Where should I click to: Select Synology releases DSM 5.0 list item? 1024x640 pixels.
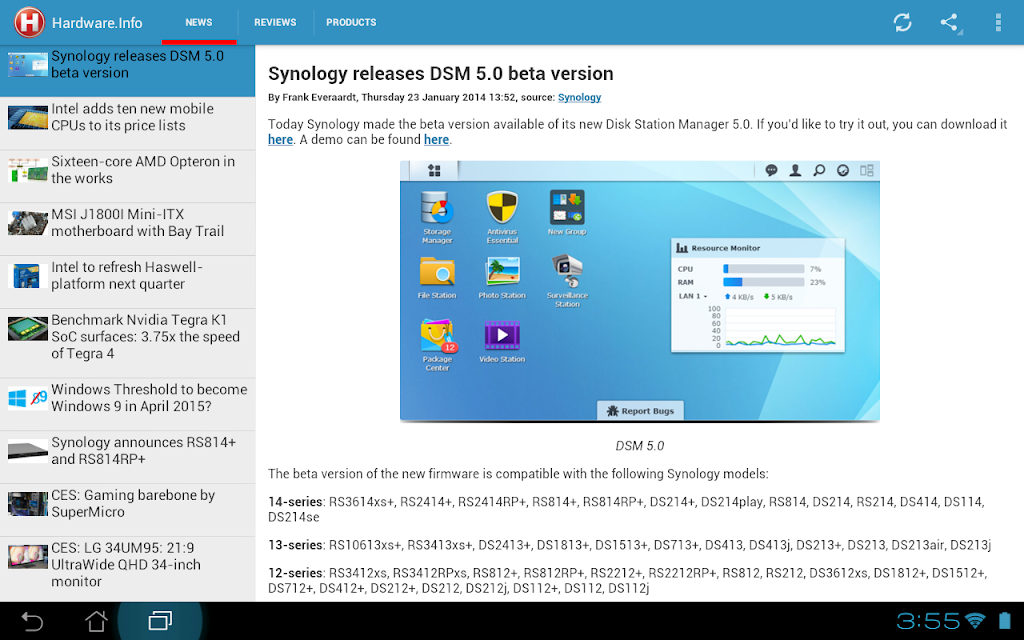[x=127, y=71]
